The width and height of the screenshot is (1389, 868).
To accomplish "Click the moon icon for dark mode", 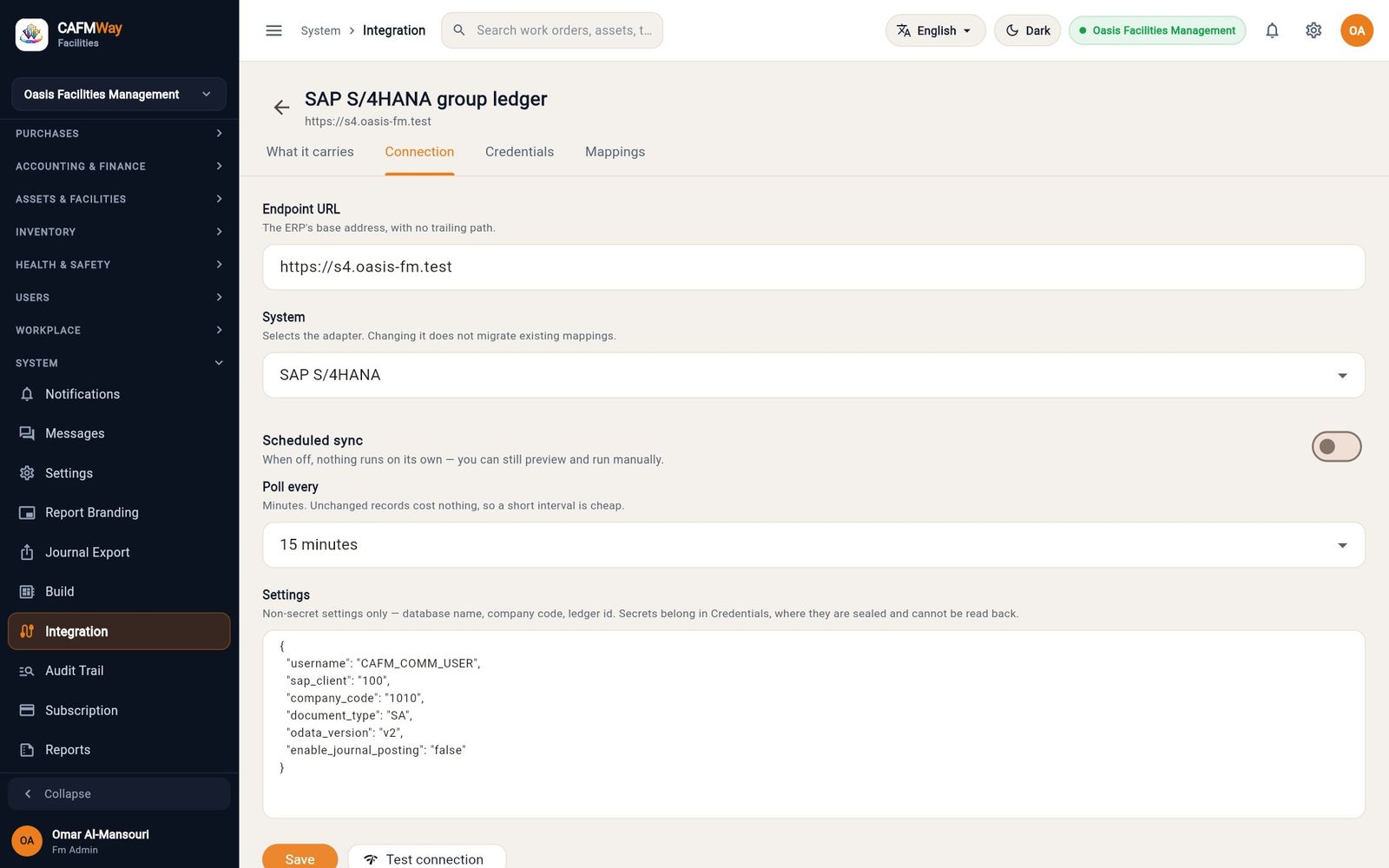I will click(1012, 30).
